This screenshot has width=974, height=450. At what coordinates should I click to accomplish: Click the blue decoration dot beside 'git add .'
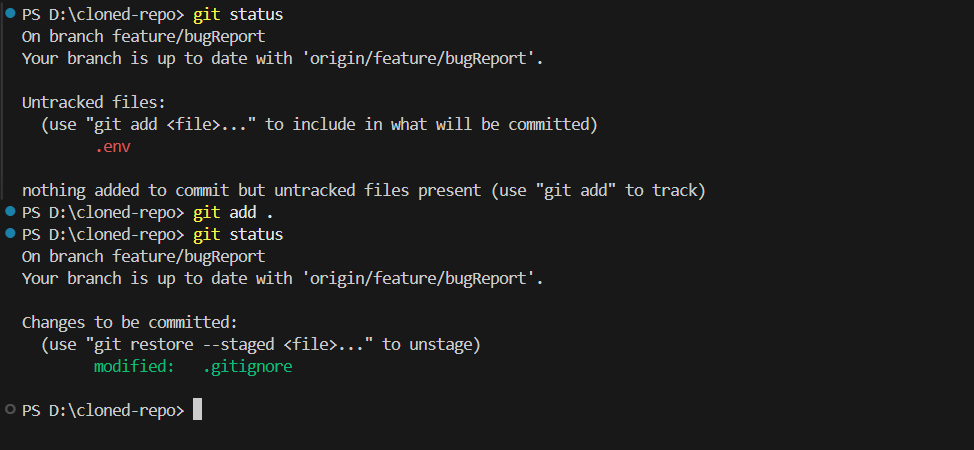pos(10,212)
